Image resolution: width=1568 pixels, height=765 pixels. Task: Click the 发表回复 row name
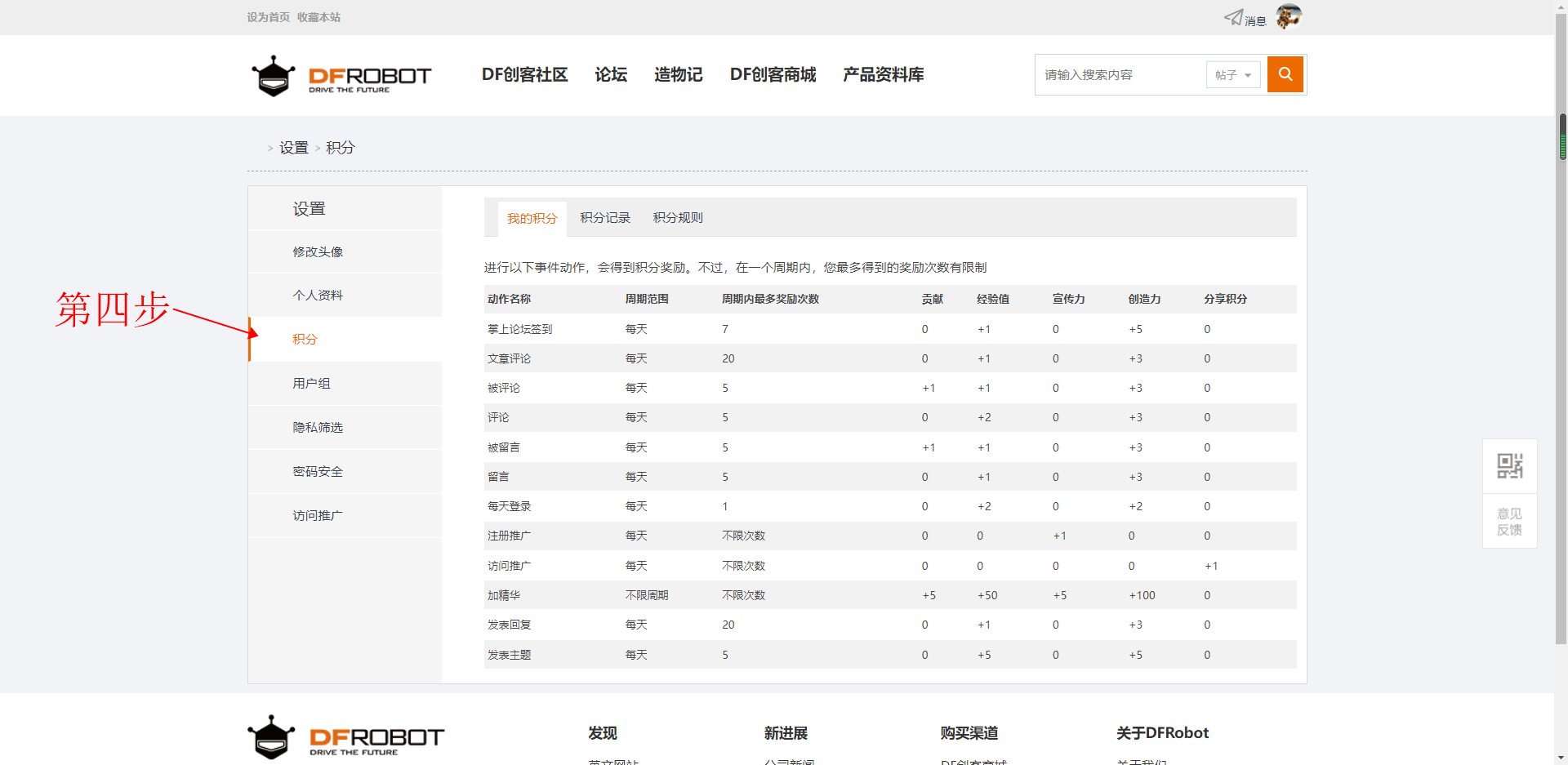(x=509, y=625)
